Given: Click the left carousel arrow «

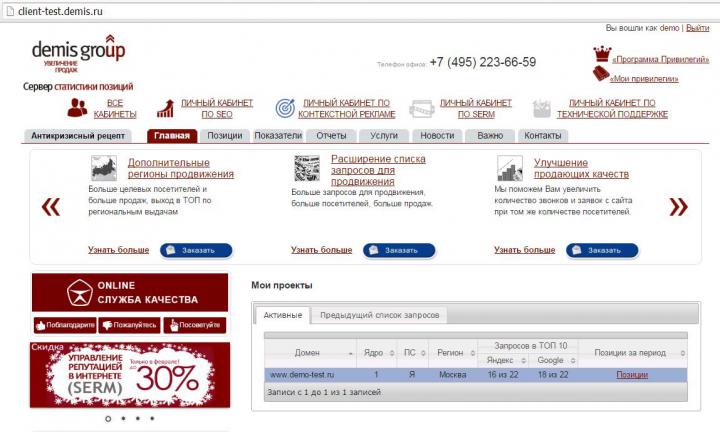Looking at the screenshot, I should pos(51,207).
